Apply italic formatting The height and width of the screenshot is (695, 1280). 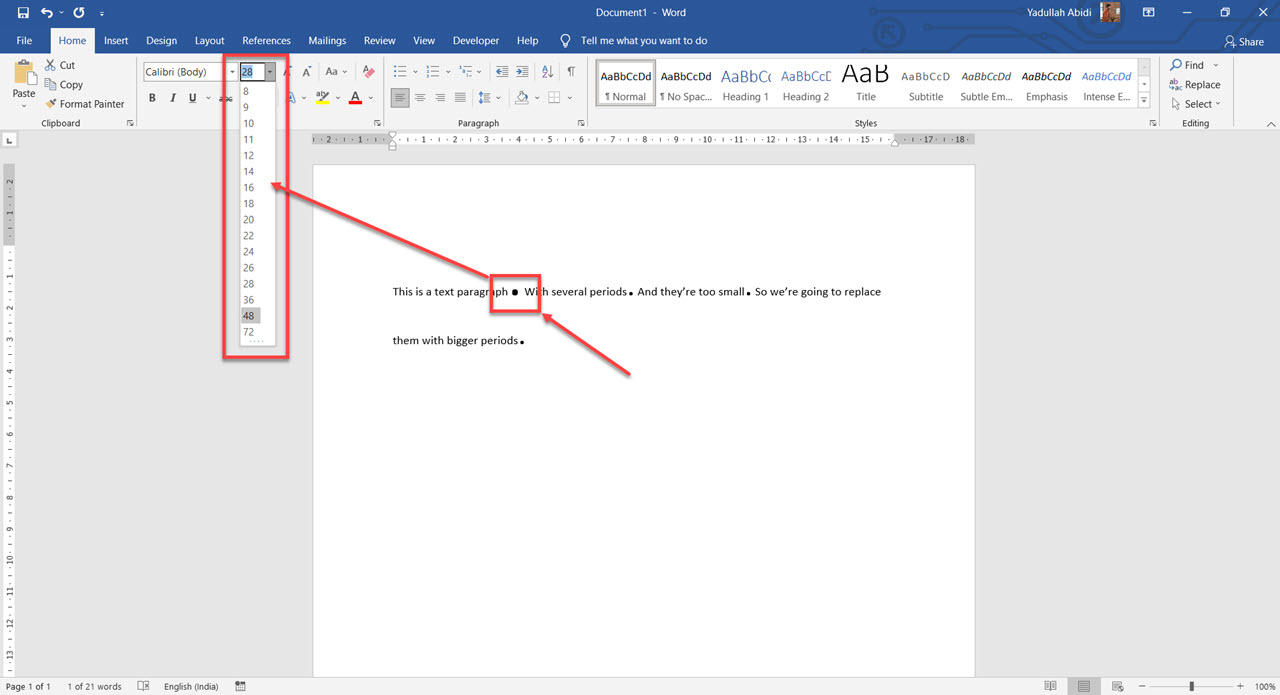tap(171, 97)
